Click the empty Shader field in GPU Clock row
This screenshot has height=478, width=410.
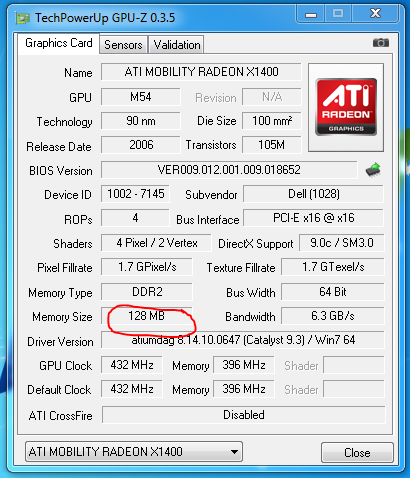[354, 365]
